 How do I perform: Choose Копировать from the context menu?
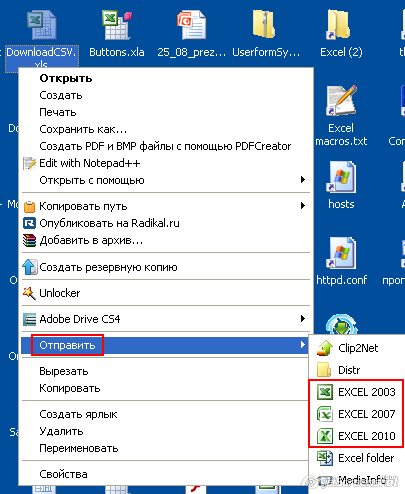coord(164,388)
